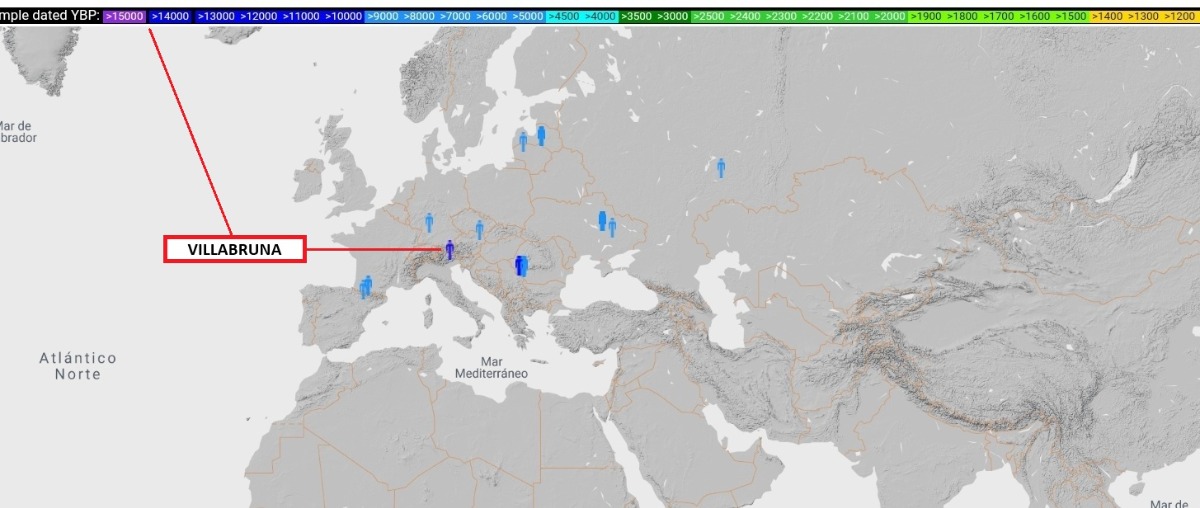Click the purple >15000 legend swatch

pyautogui.click(x=124, y=17)
